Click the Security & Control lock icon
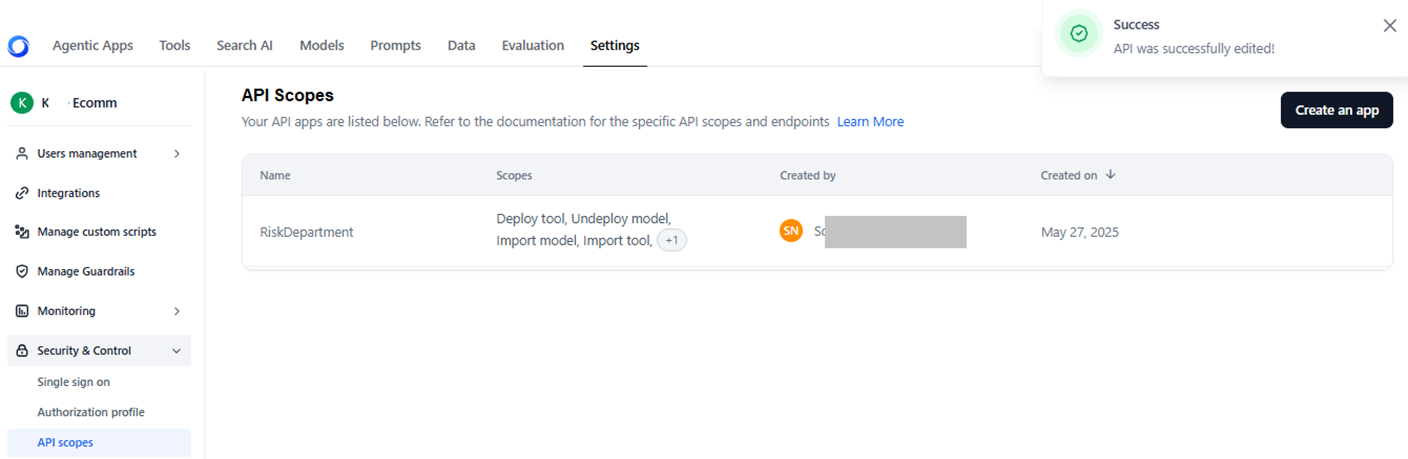The image size is (1408, 459). pyautogui.click(x=22, y=351)
